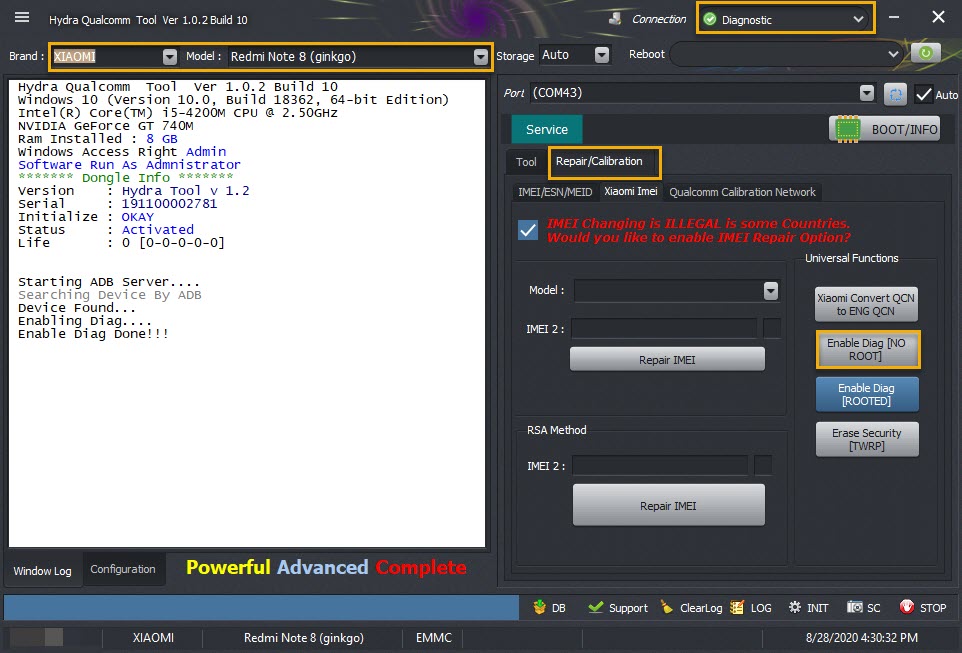Open the Configuration tab
This screenshot has height=653, width=962.
tap(123, 569)
